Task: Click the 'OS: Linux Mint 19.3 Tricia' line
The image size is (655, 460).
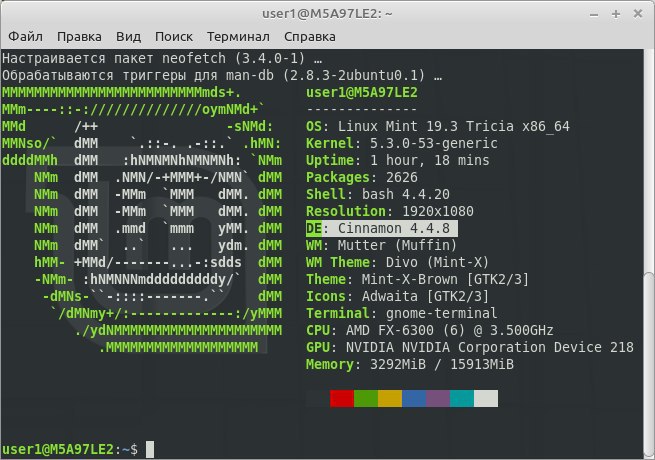Action: point(438,126)
